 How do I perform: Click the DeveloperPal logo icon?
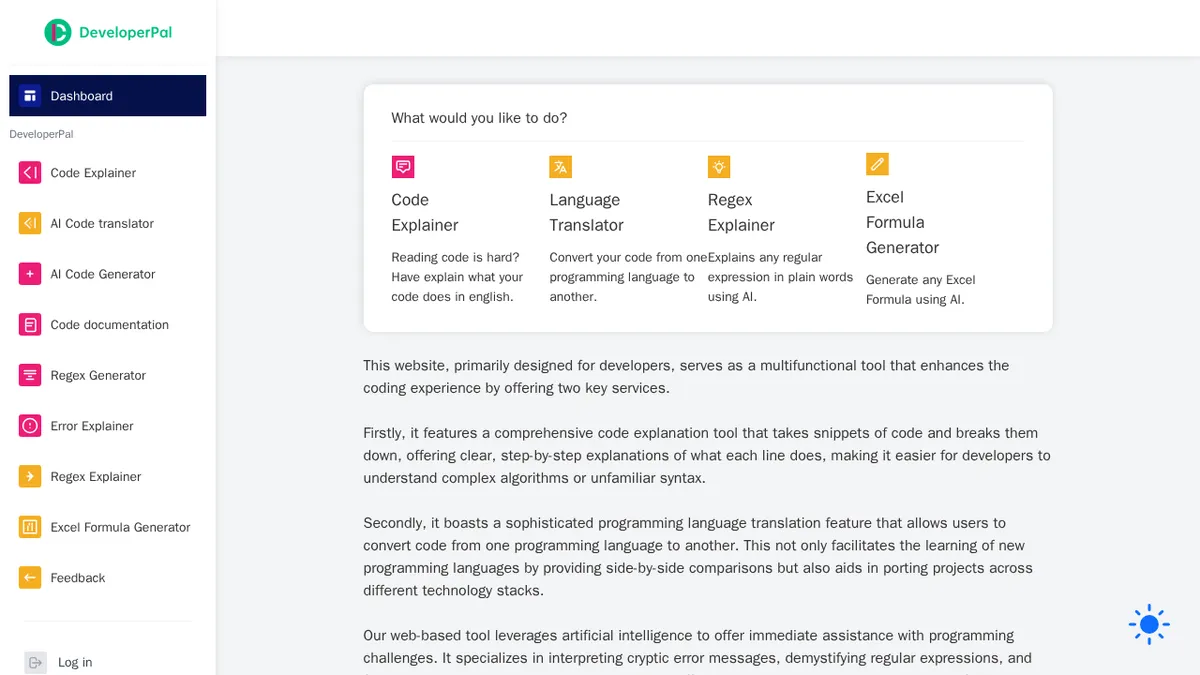click(x=58, y=32)
